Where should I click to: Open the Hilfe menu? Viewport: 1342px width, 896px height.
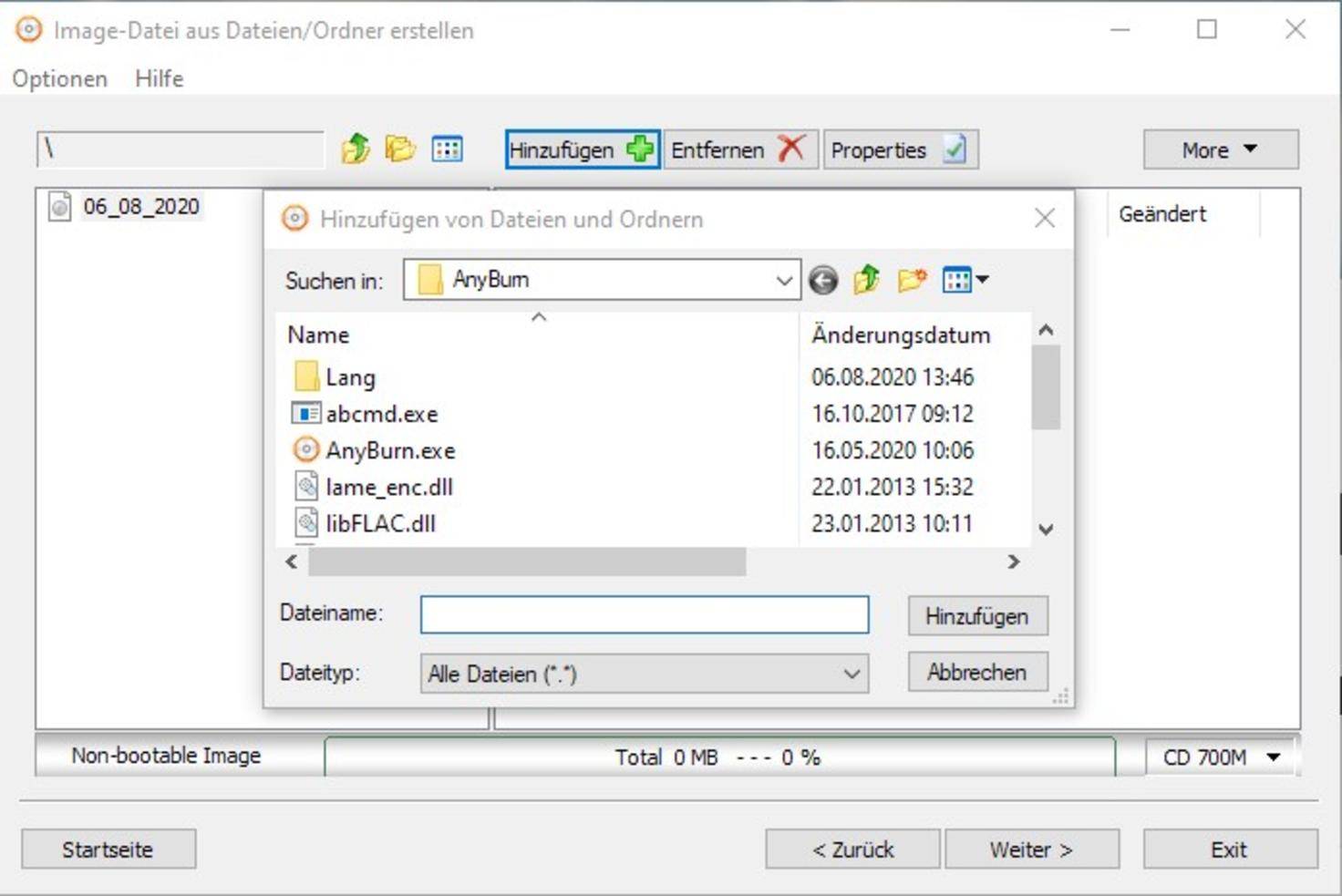(x=159, y=79)
